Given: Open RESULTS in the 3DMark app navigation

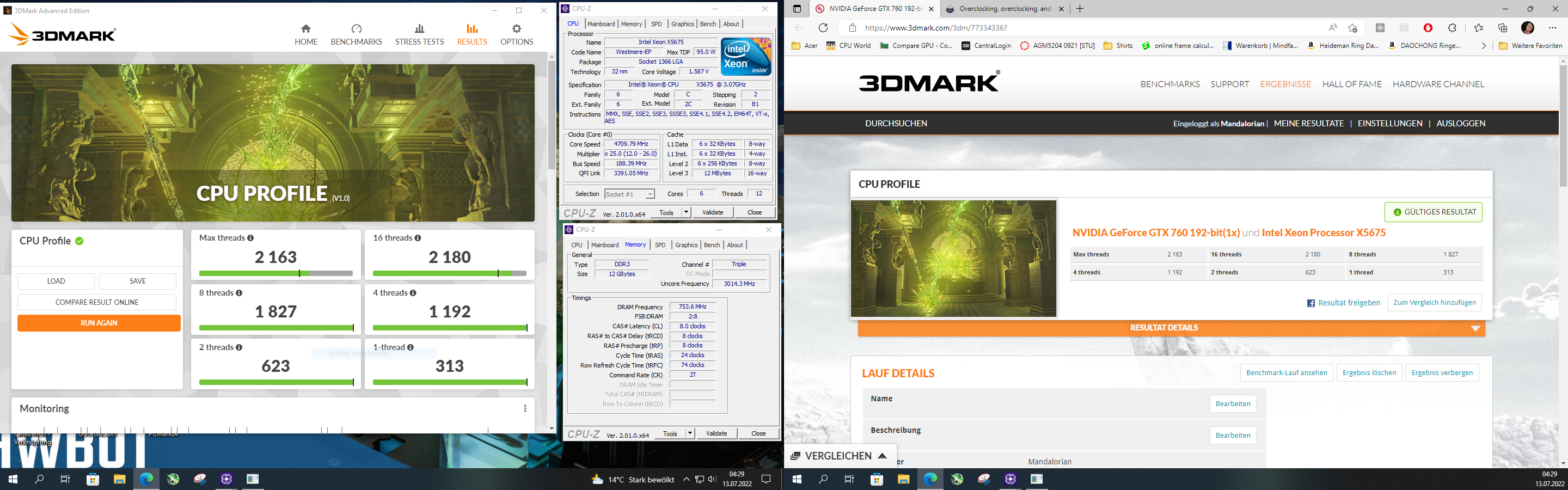Looking at the screenshot, I should click(471, 35).
